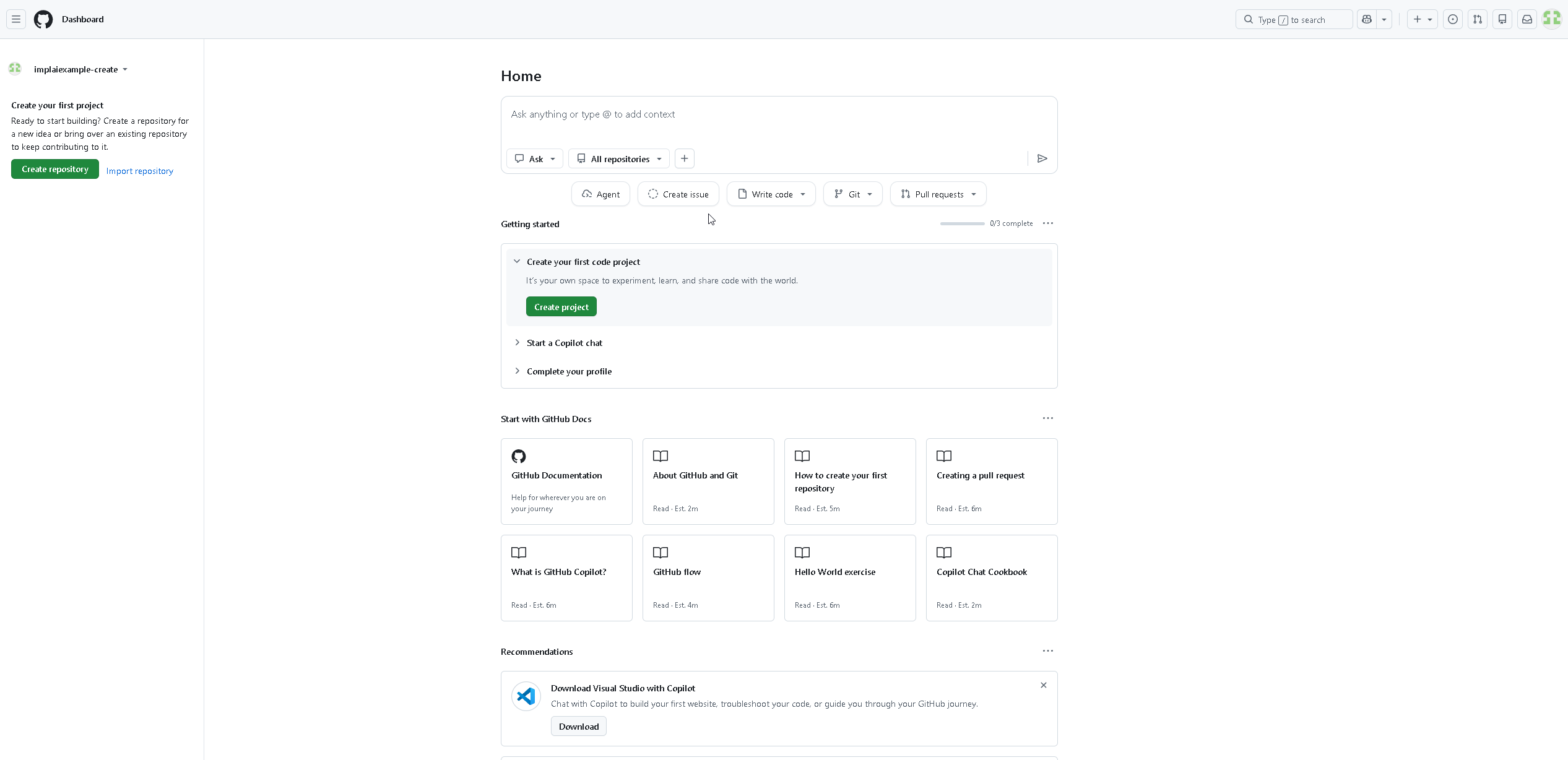Collapse Create your first code project section

point(779,262)
